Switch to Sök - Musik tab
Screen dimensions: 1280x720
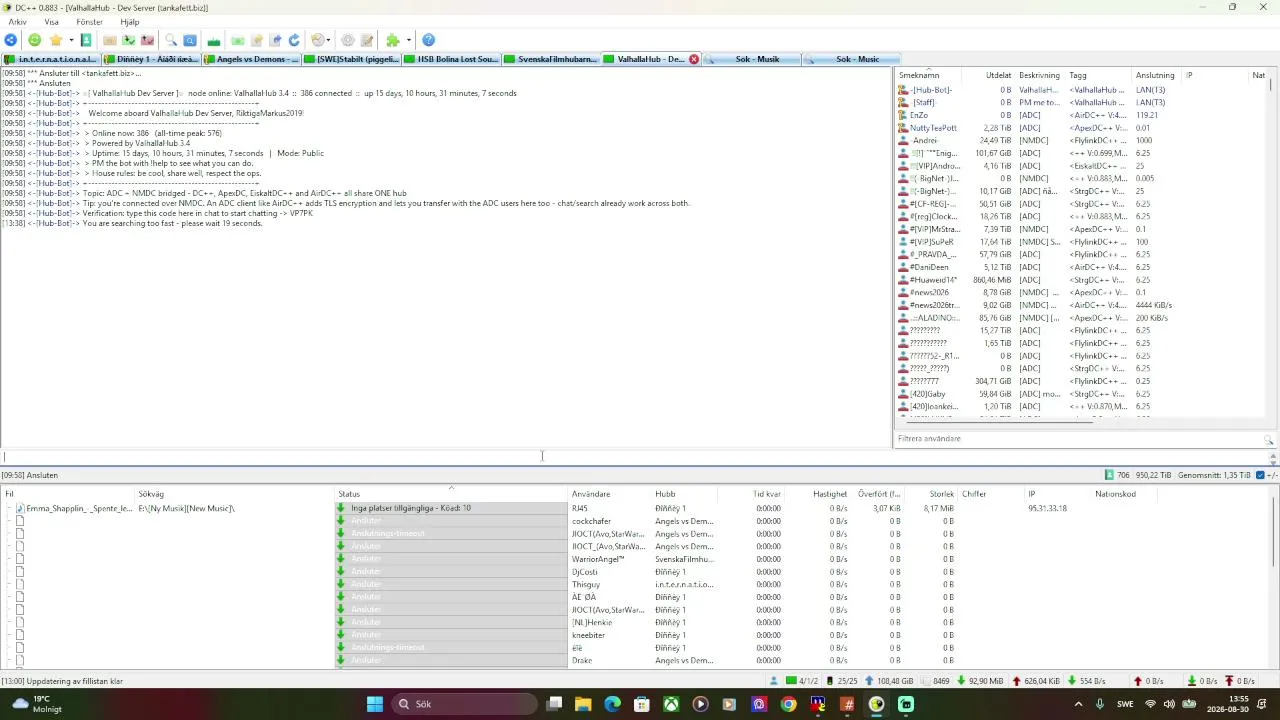[752, 59]
